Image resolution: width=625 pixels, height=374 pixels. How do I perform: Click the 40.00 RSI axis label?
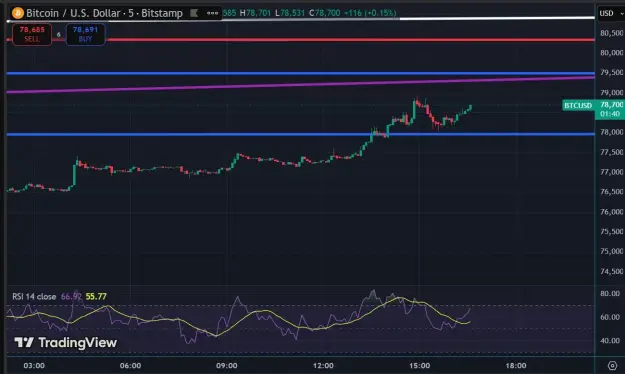610,341
